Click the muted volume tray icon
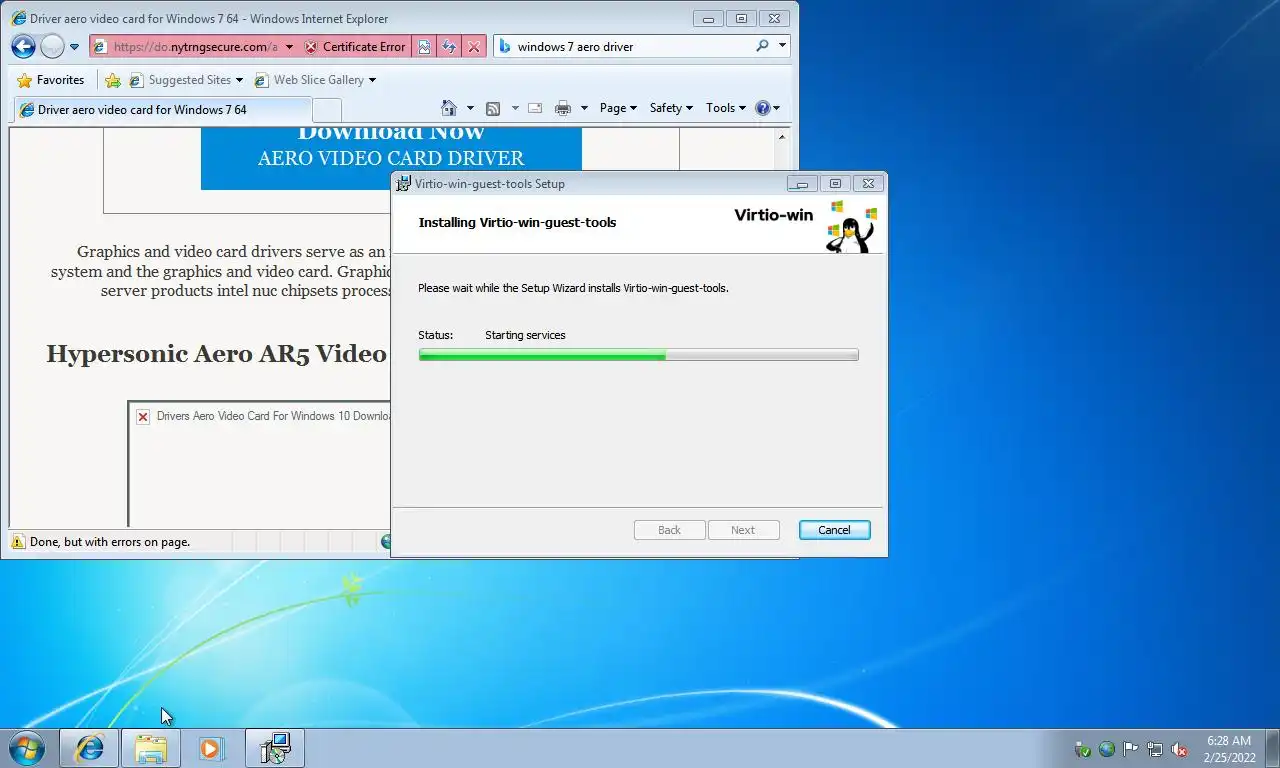 click(1179, 749)
